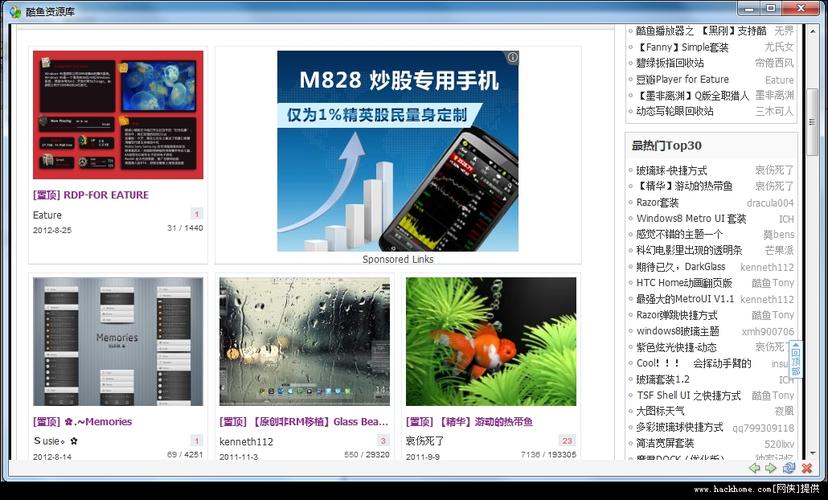Open the RDP-FOR EATURE thumbnail image
Image resolution: width=828 pixels, height=500 pixels.
[118, 115]
